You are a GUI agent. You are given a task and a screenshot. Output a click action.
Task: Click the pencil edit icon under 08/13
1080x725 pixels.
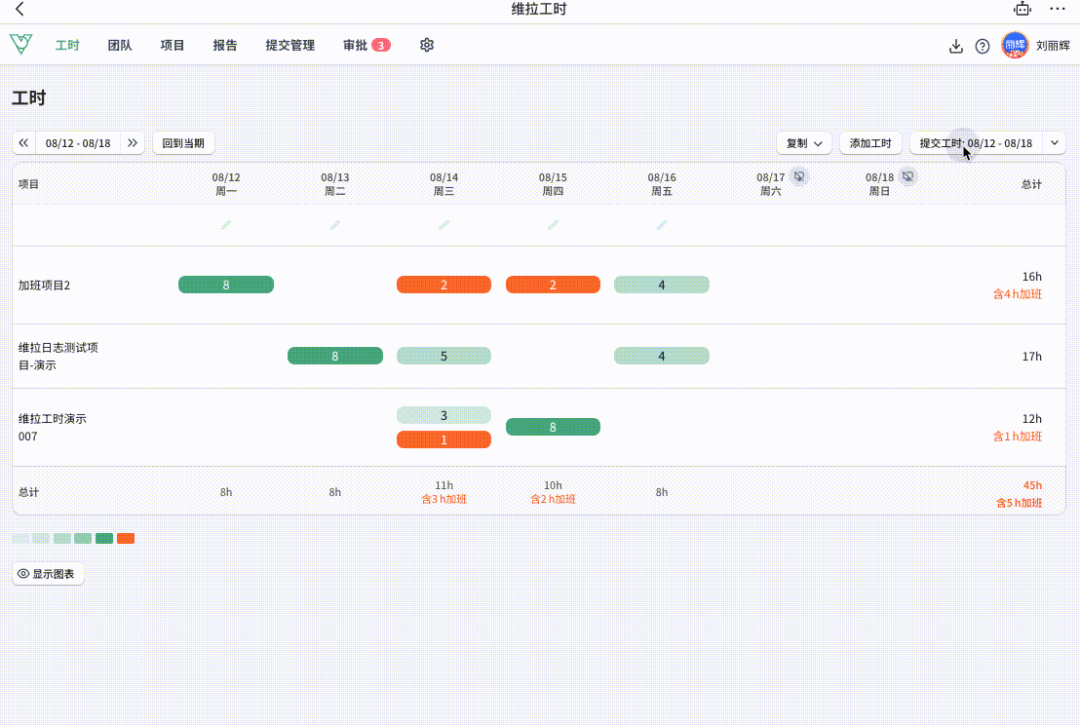tap(335, 224)
